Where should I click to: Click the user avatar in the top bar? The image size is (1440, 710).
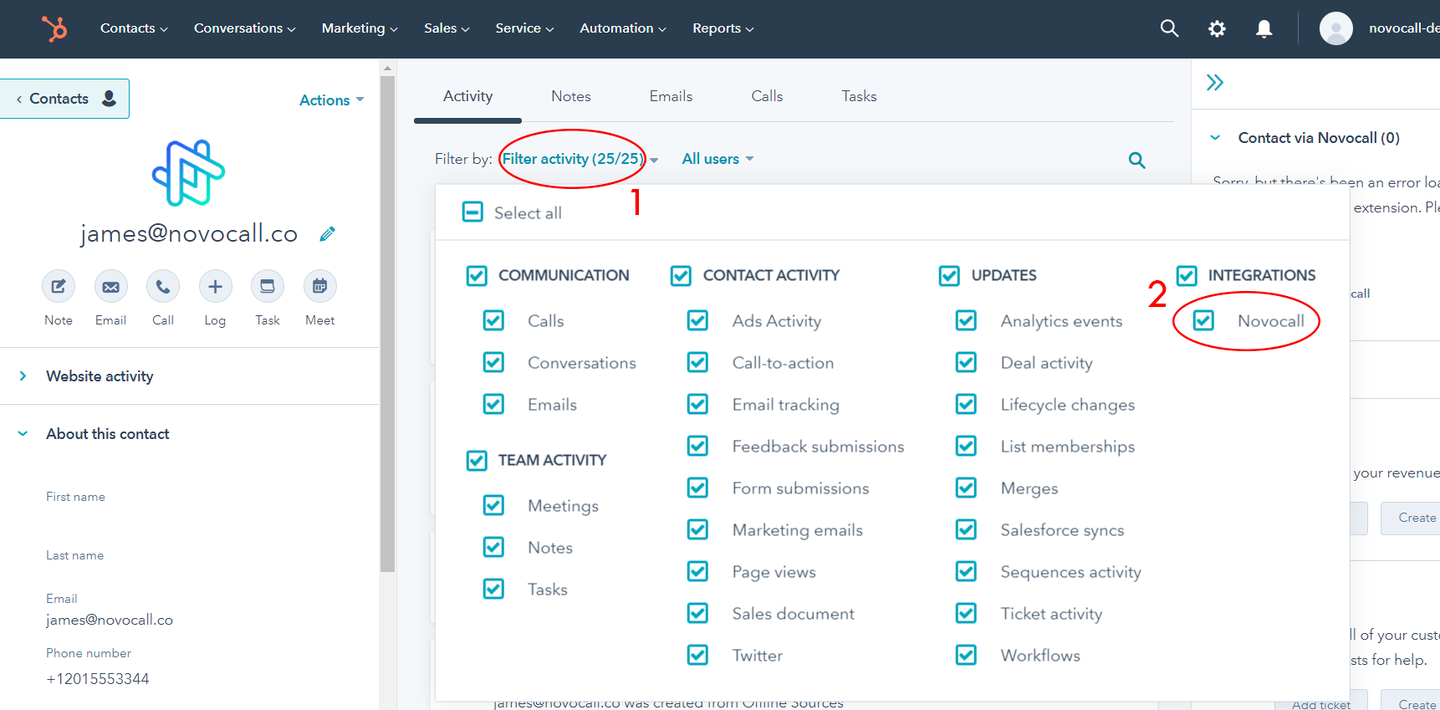[1336, 29]
